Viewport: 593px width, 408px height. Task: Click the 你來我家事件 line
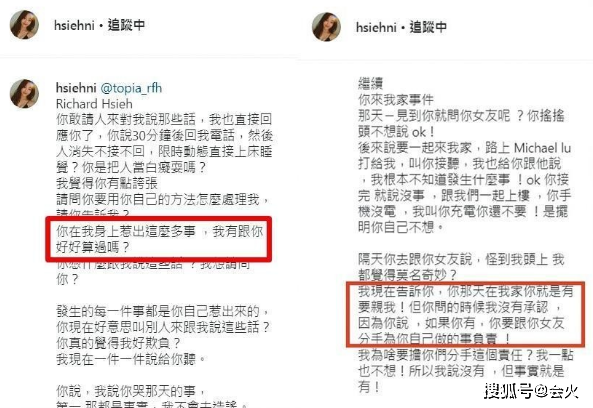396,100
